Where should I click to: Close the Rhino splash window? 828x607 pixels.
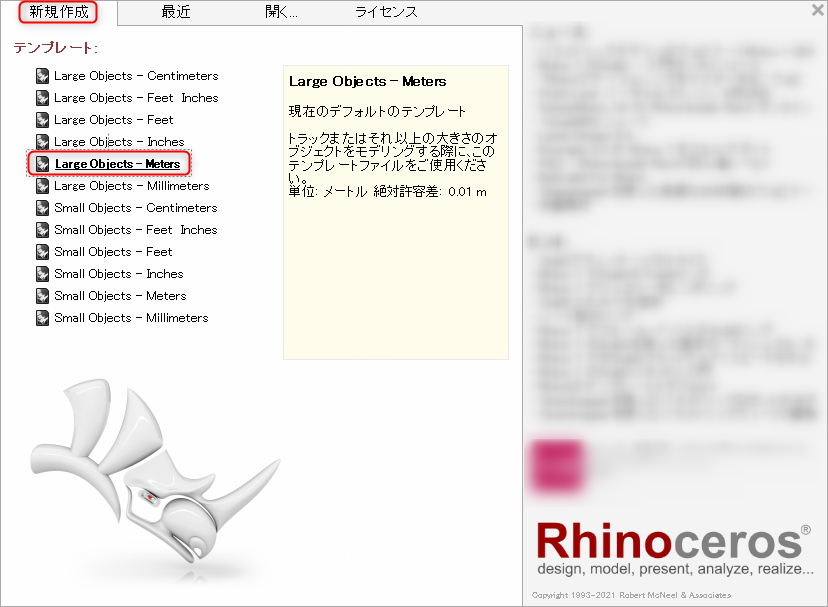tap(817, 10)
